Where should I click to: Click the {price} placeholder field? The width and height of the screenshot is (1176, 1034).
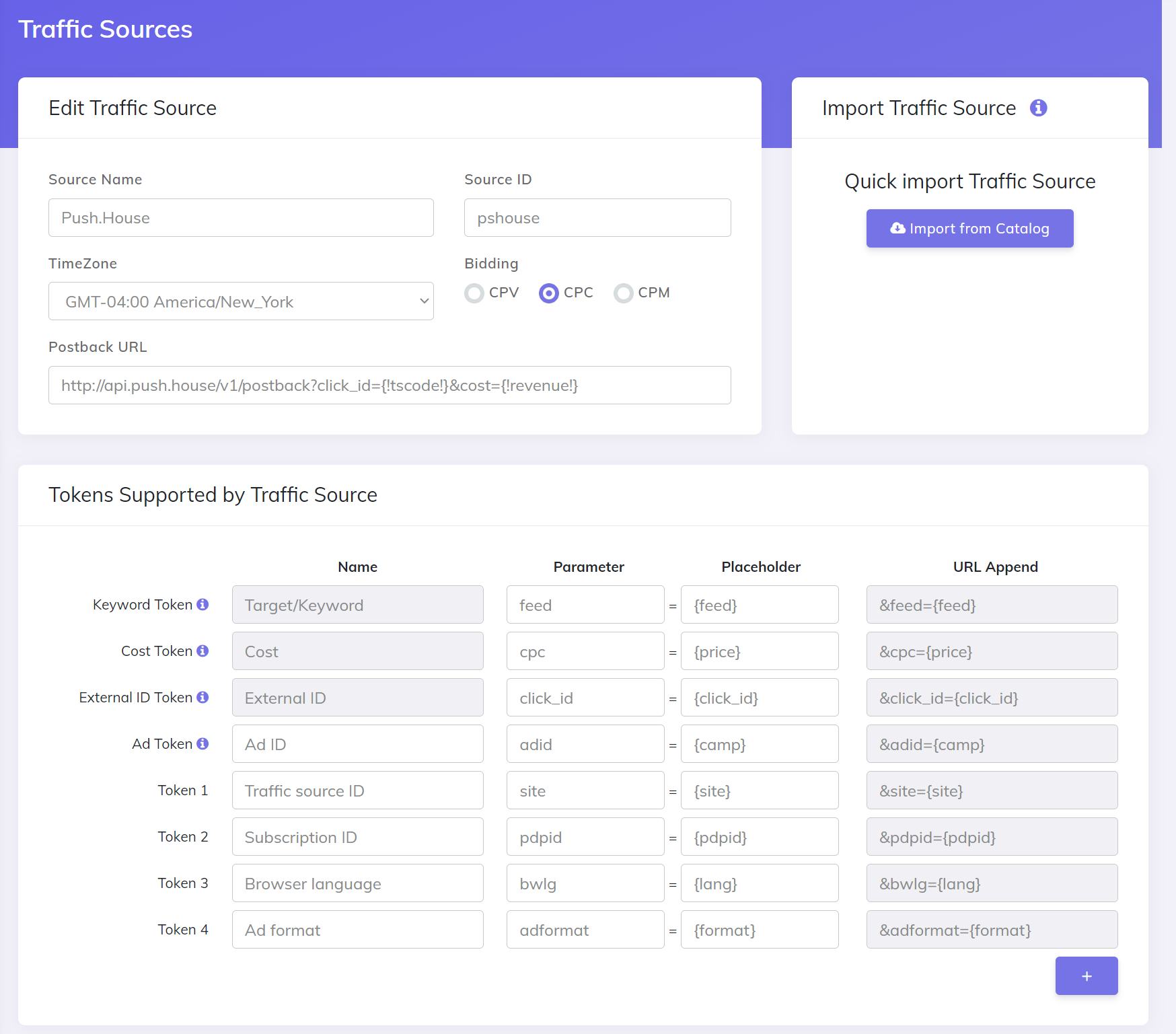click(759, 651)
